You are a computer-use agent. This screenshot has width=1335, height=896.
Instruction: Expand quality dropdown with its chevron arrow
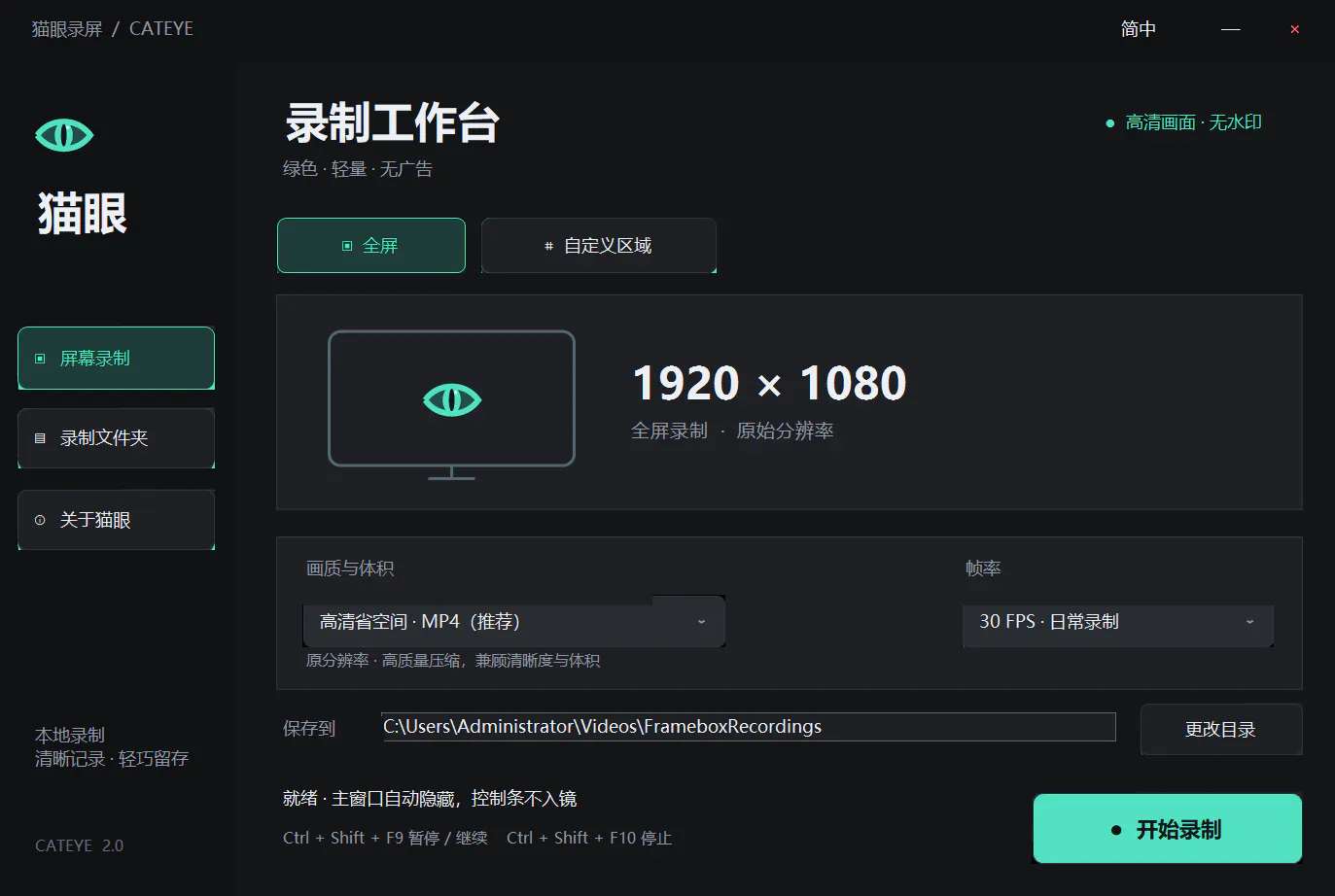click(701, 622)
